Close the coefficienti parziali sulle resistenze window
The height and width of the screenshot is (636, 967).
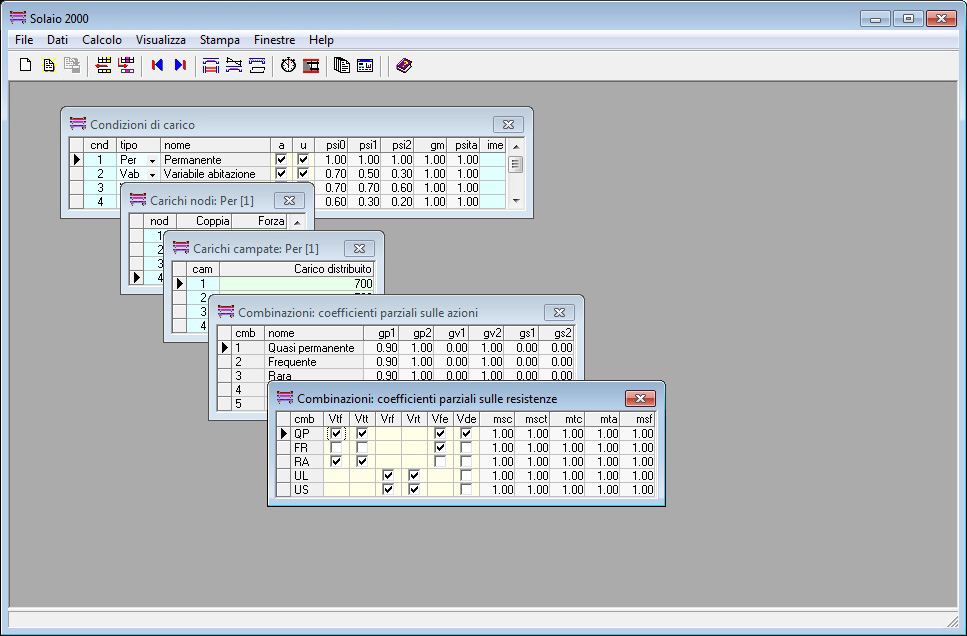click(640, 399)
